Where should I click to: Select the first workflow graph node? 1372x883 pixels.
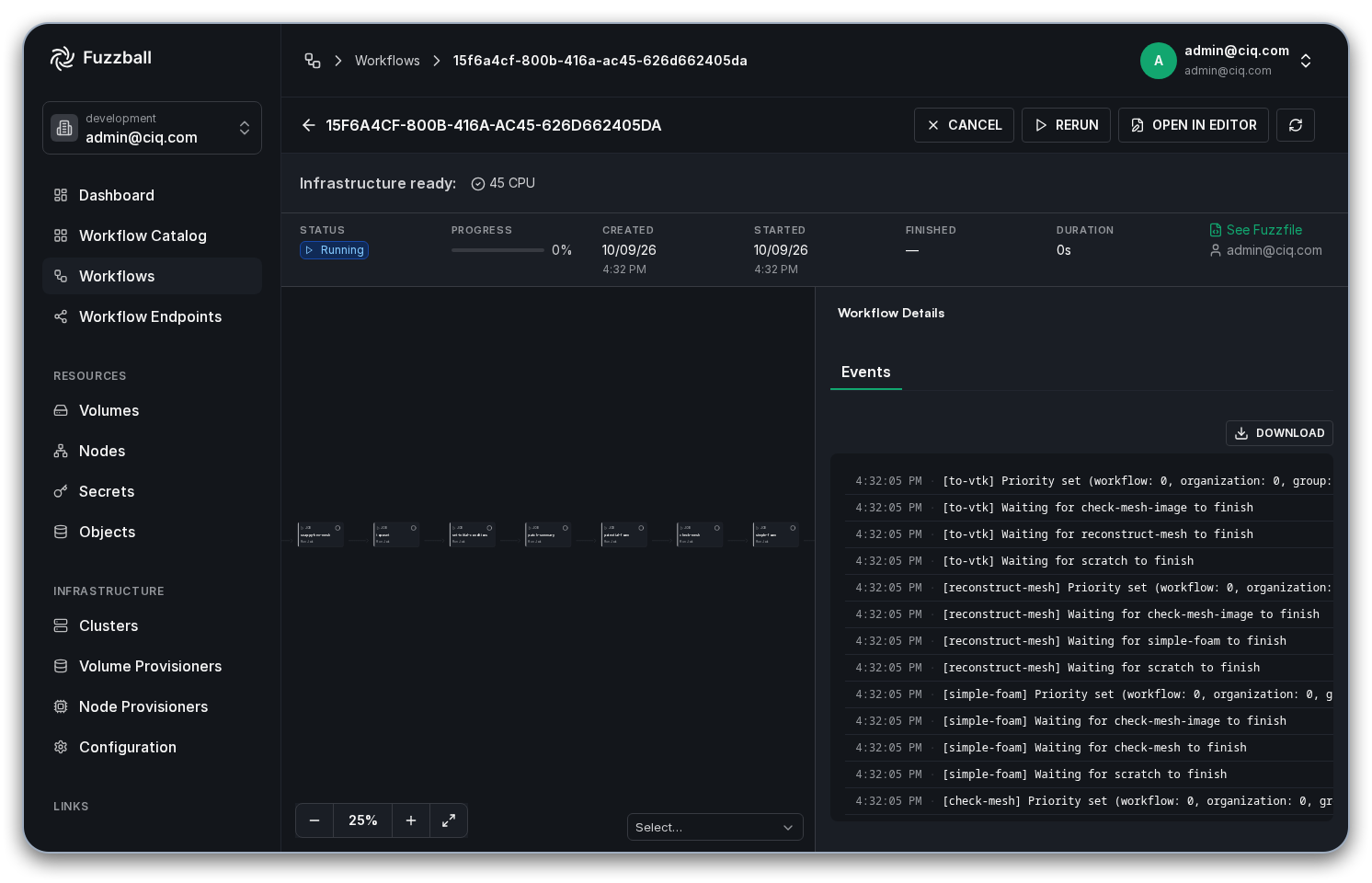coord(320,534)
